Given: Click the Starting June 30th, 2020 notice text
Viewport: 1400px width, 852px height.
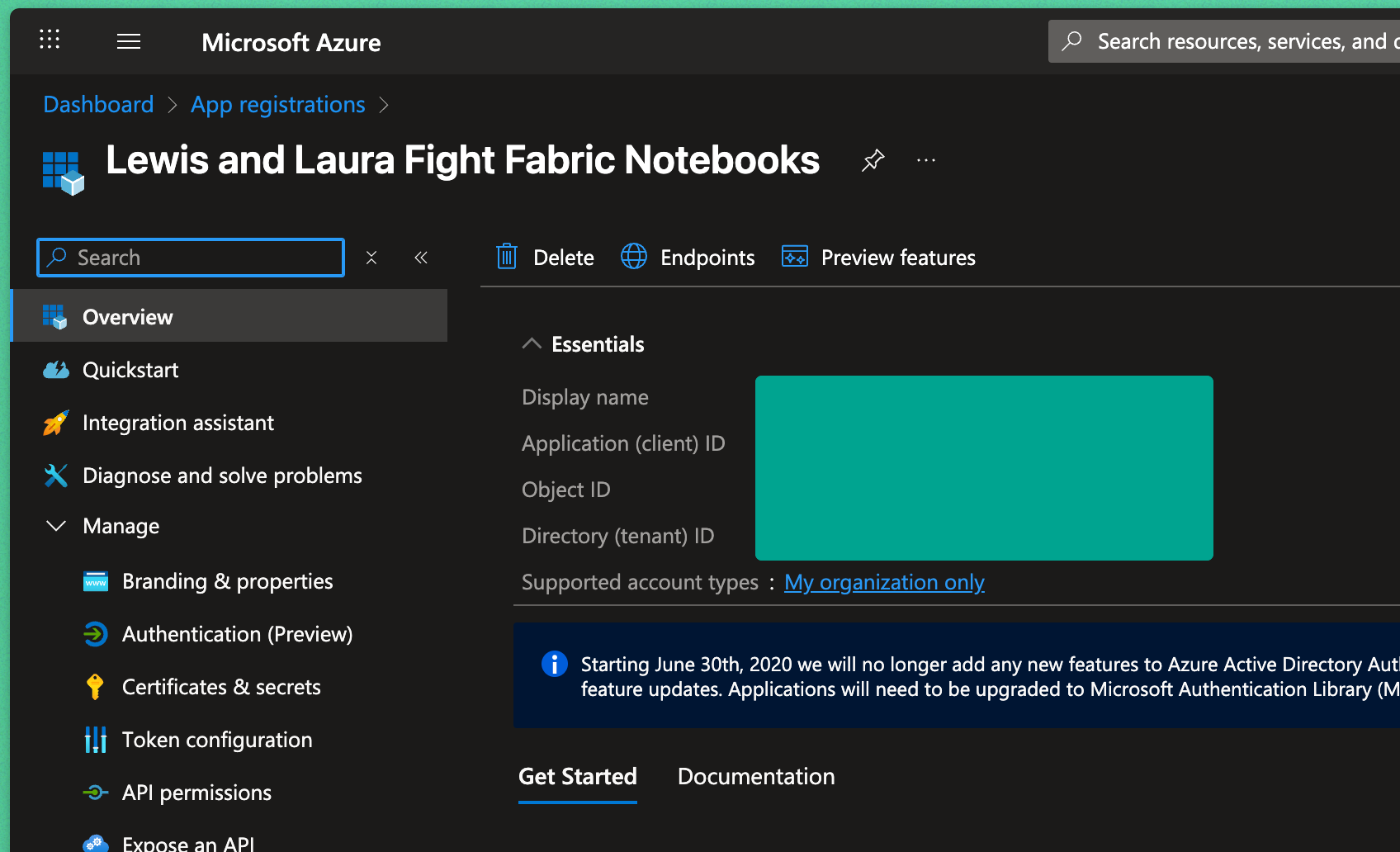Looking at the screenshot, I should (x=991, y=676).
